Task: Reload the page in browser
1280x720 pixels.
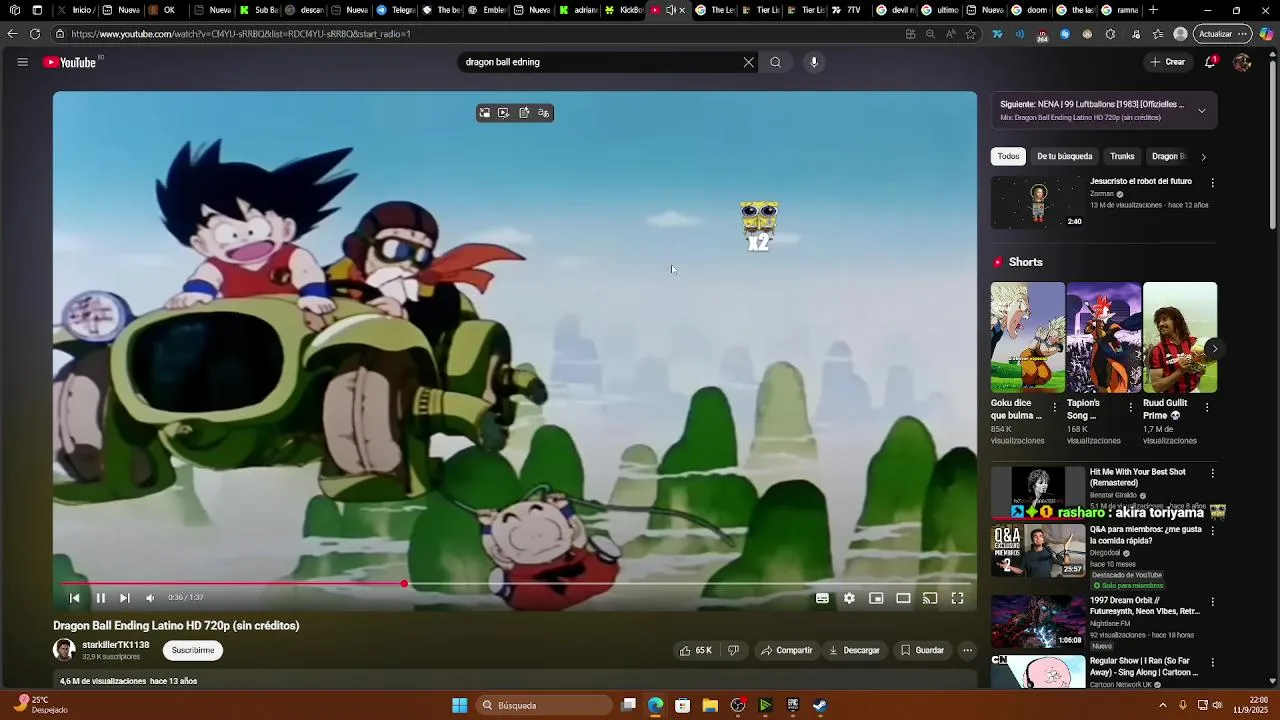Action: point(35,34)
